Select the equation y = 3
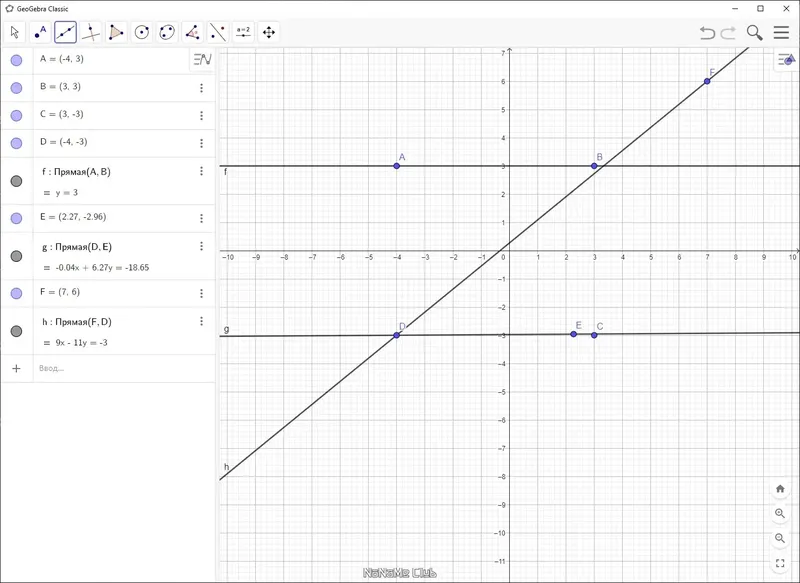Viewport: 800px width, 583px height. click(x=67, y=193)
